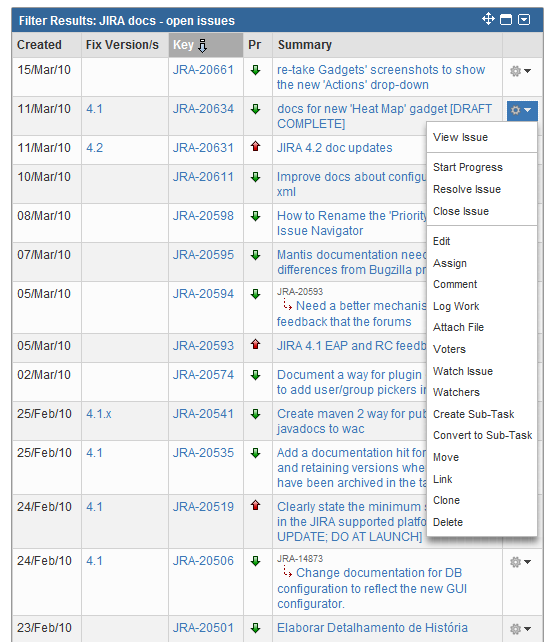Click the red priority arrow for JRA-20631
Image resolution: width=556 pixels, height=642 pixels.
pyautogui.click(x=255, y=146)
